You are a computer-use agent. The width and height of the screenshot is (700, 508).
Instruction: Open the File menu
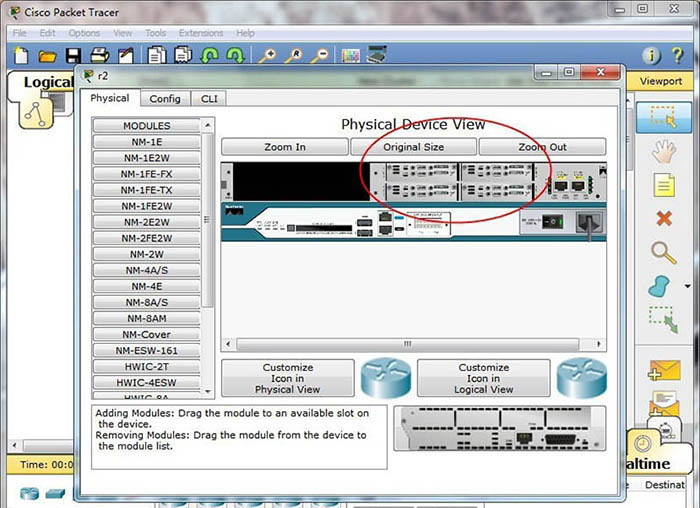tap(19, 33)
